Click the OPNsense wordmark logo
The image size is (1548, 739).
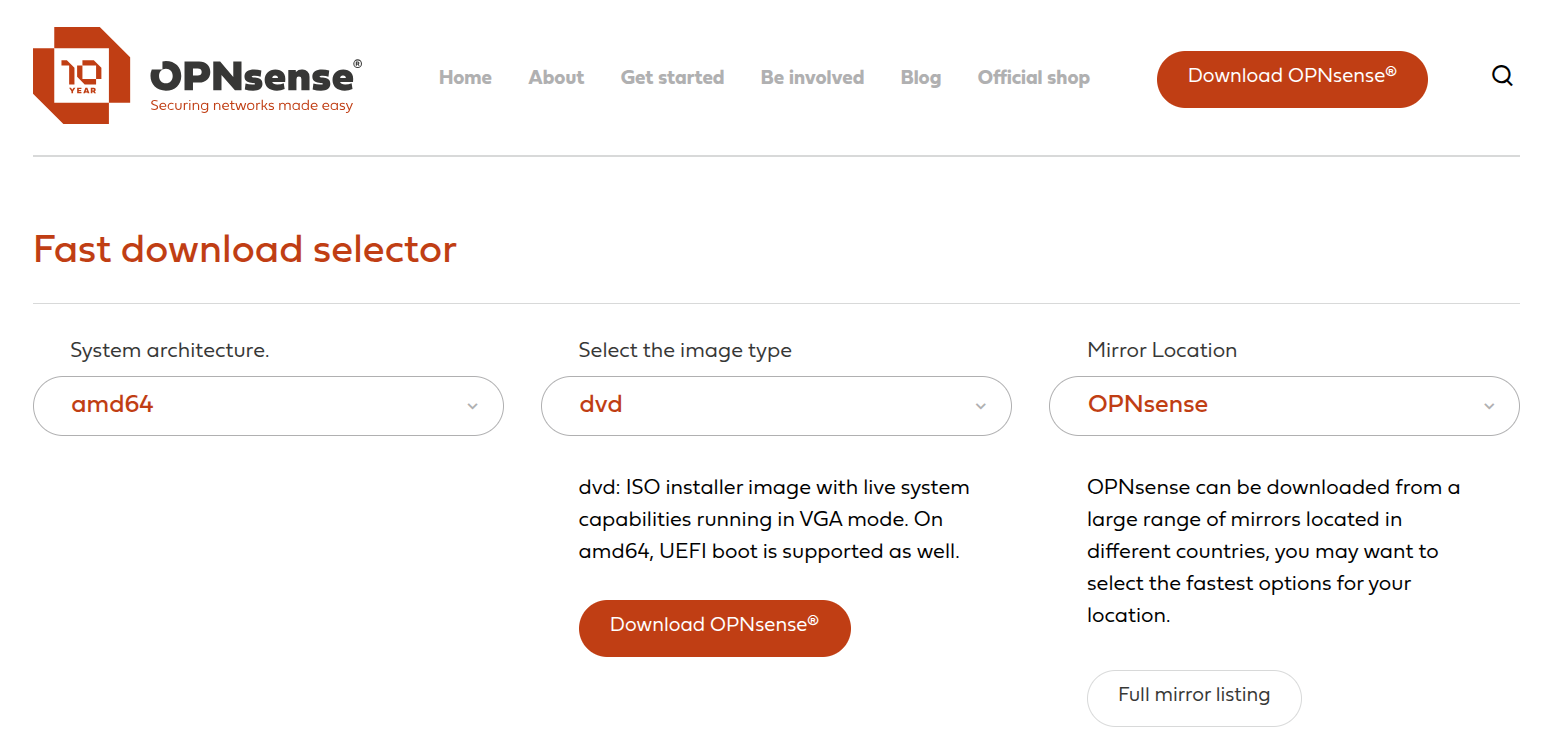[253, 77]
